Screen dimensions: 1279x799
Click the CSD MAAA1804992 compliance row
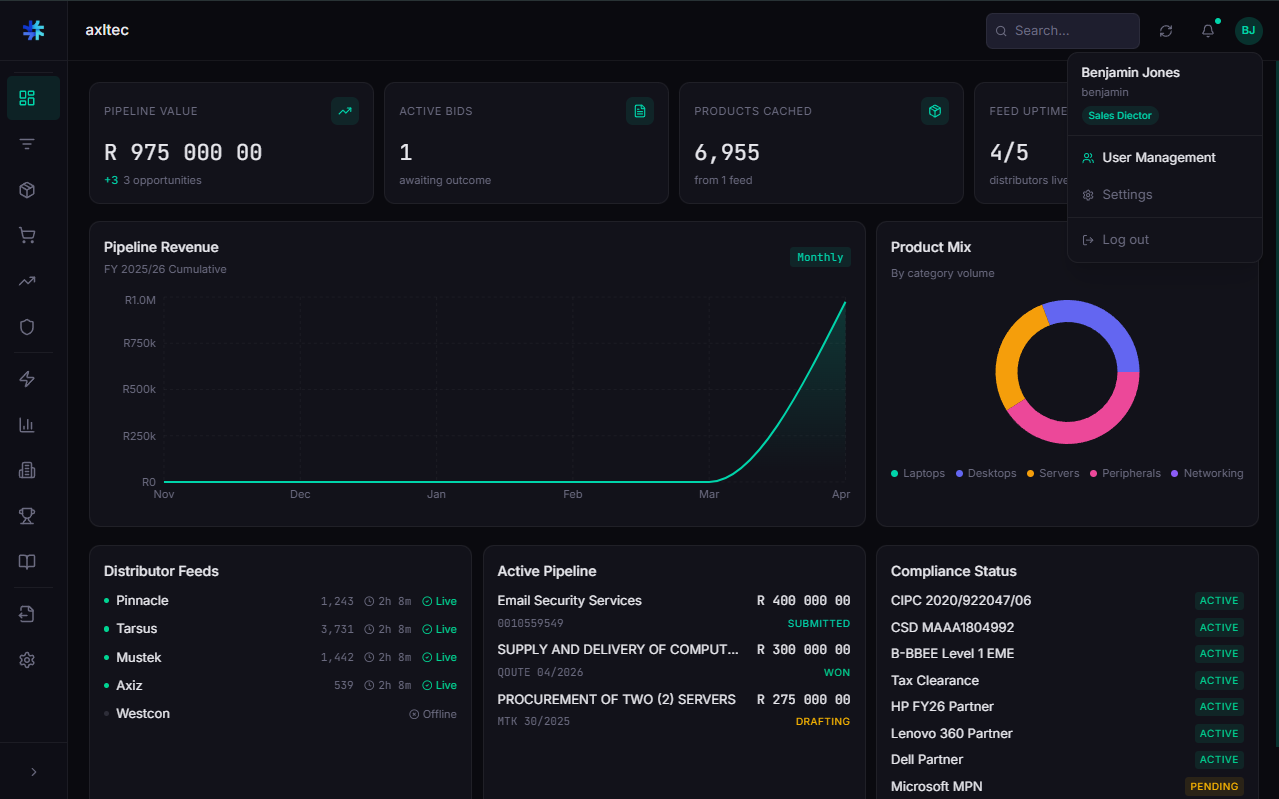[x=1067, y=628]
